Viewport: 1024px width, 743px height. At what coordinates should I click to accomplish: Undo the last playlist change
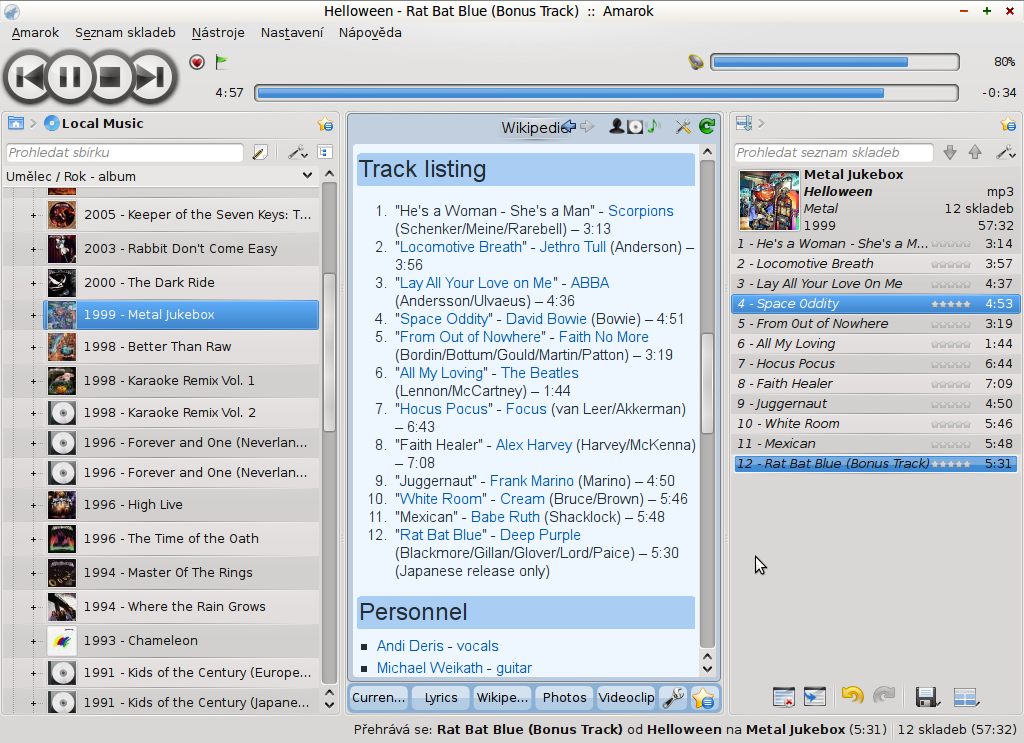(x=852, y=695)
